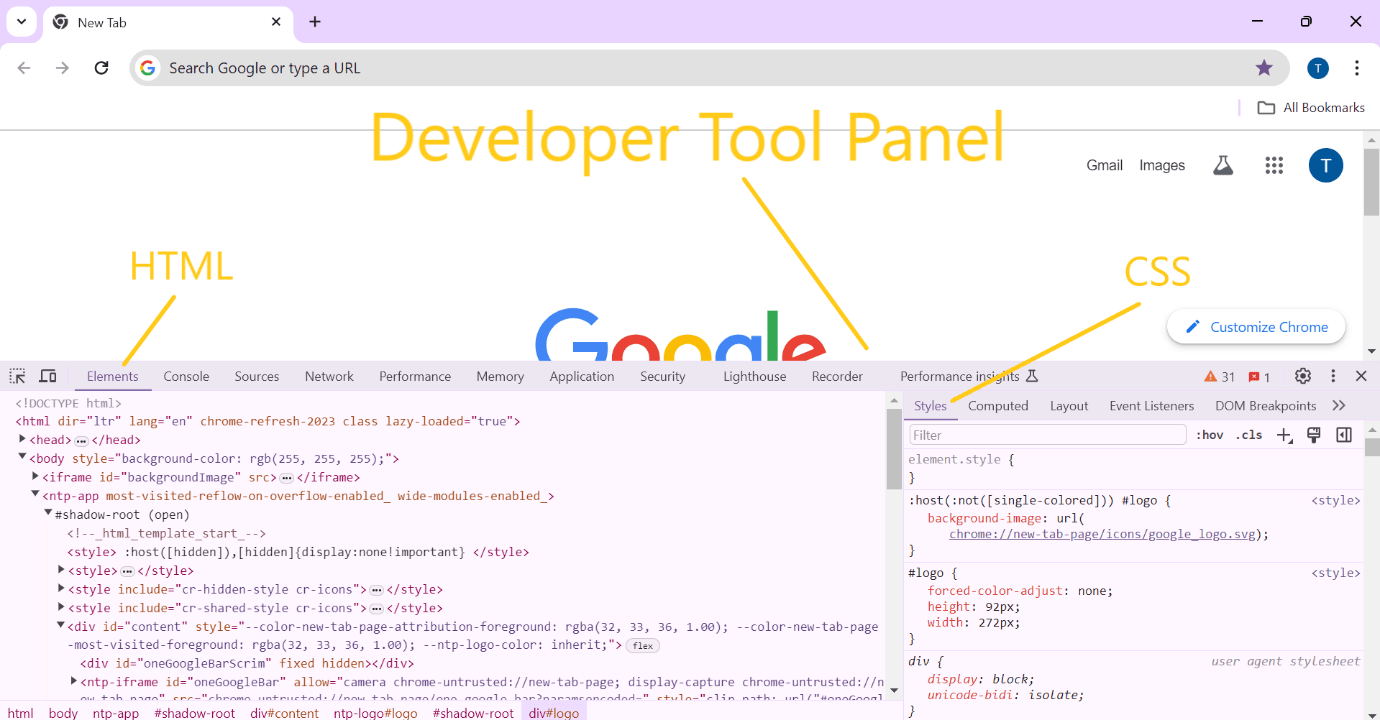Open the DOM Breakpoints pane

coord(1266,406)
